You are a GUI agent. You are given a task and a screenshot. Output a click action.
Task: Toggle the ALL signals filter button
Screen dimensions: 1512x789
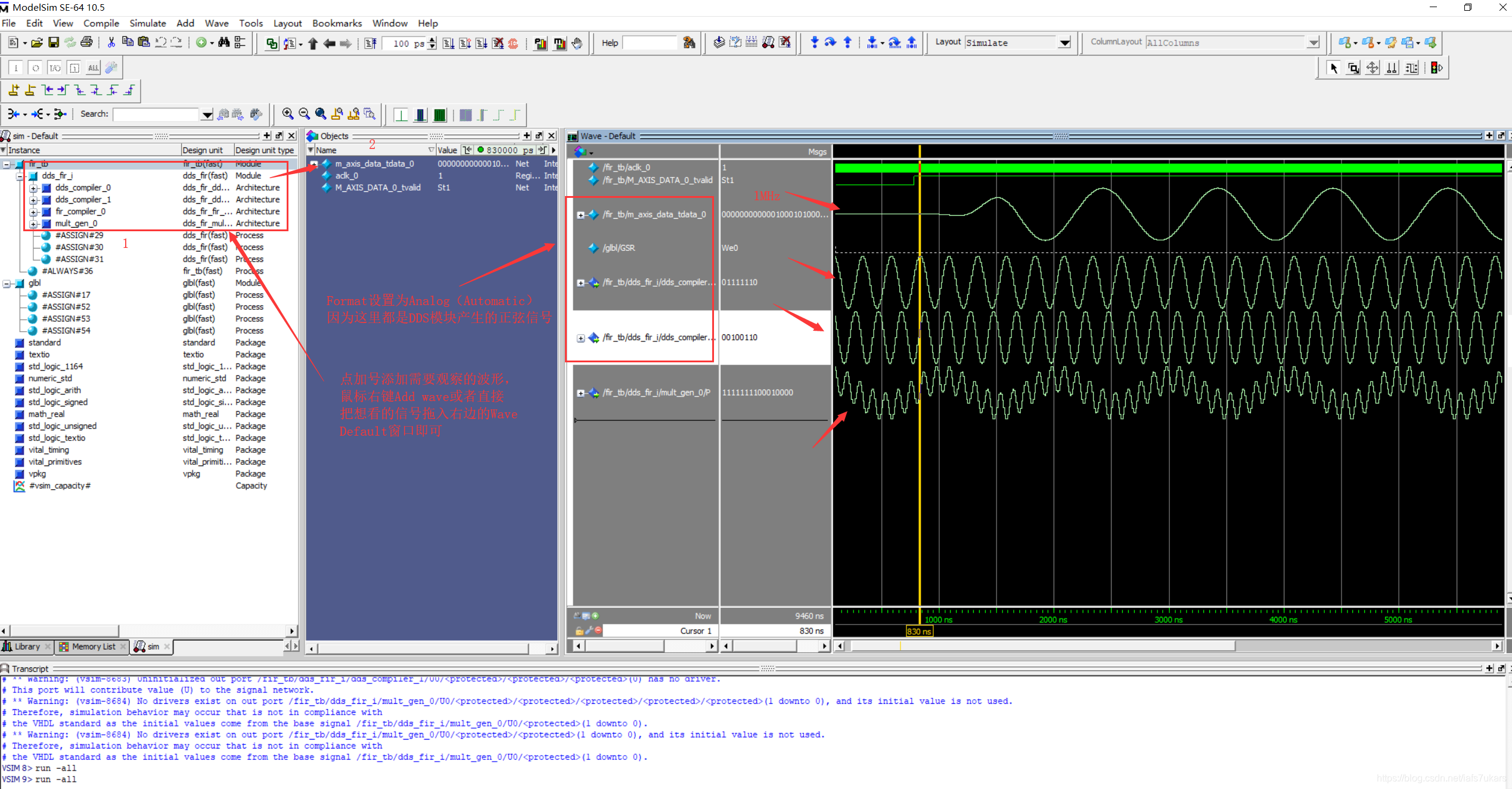93,68
